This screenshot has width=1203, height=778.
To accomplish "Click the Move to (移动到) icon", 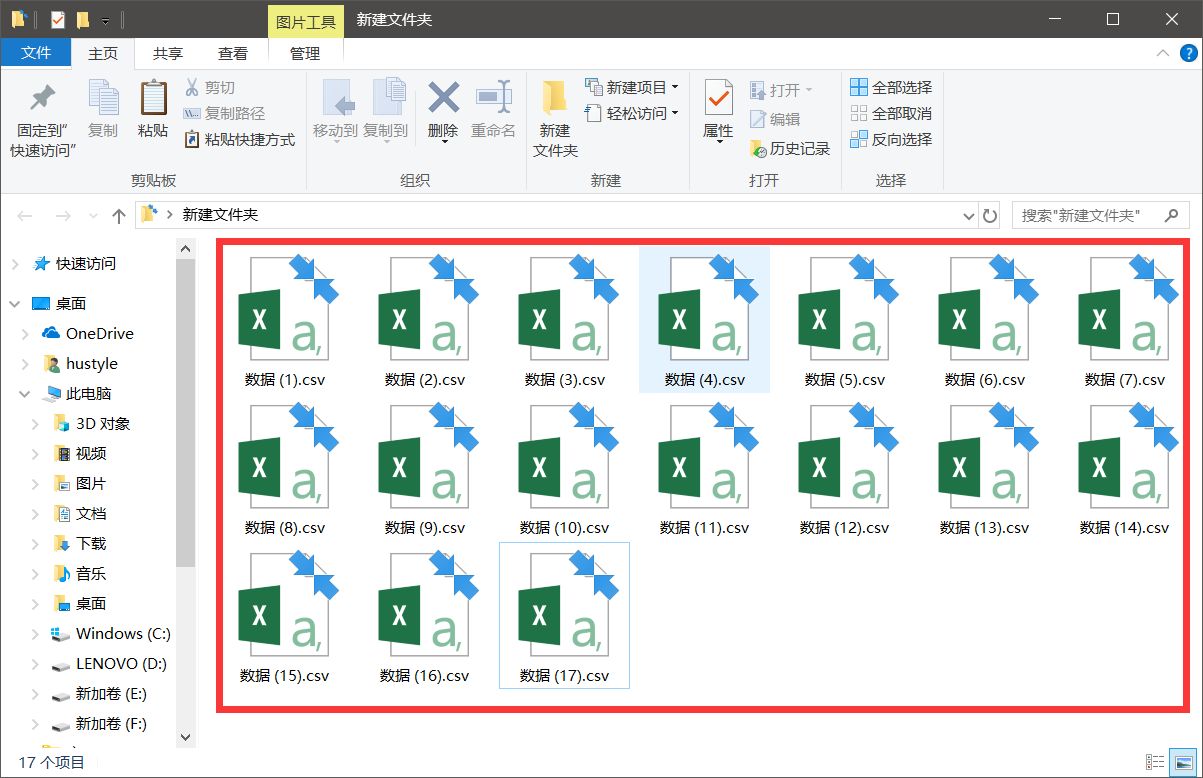I will [337, 98].
